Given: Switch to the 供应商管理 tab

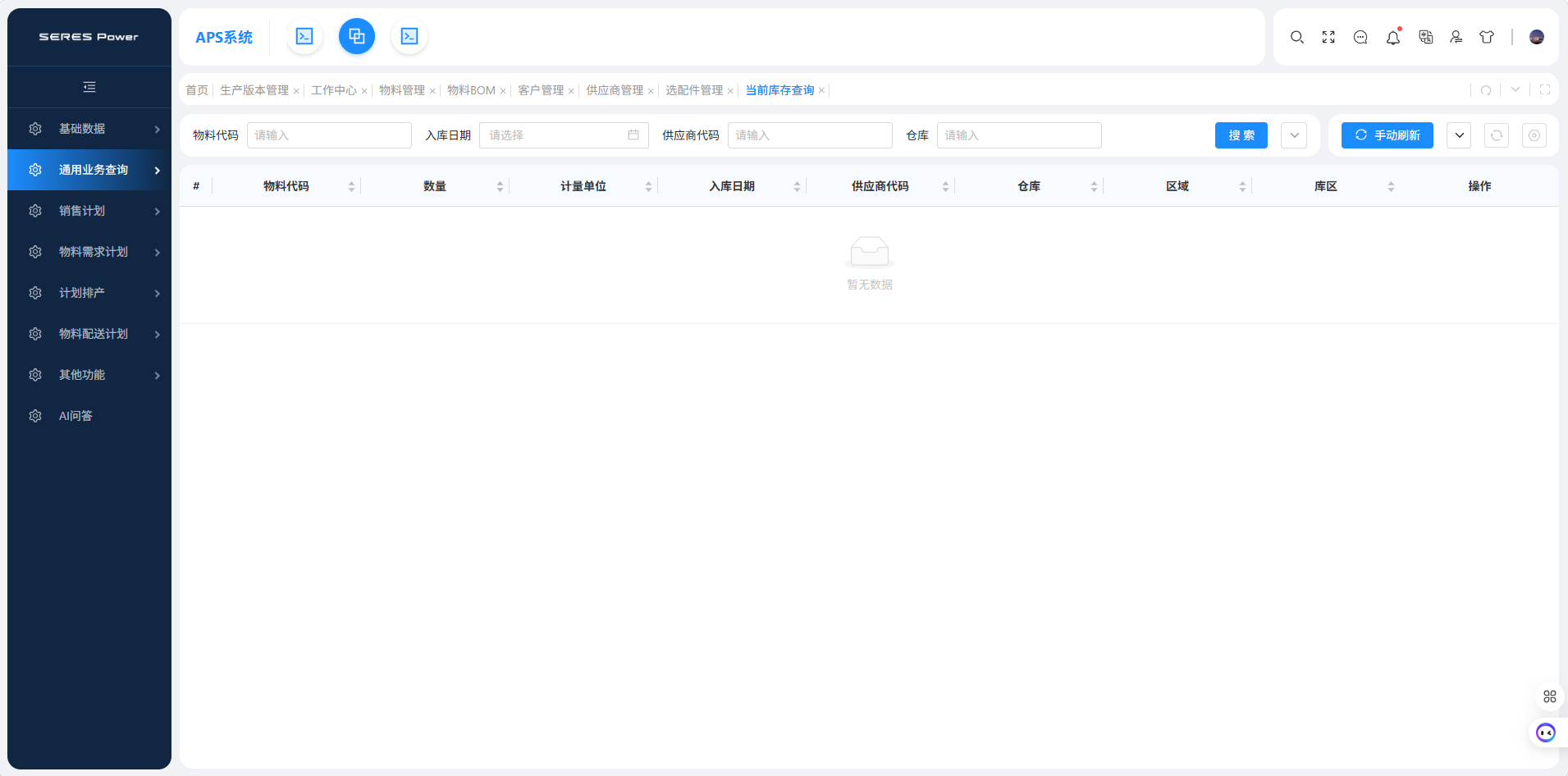Looking at the screenshot, I should click(615, 90).
